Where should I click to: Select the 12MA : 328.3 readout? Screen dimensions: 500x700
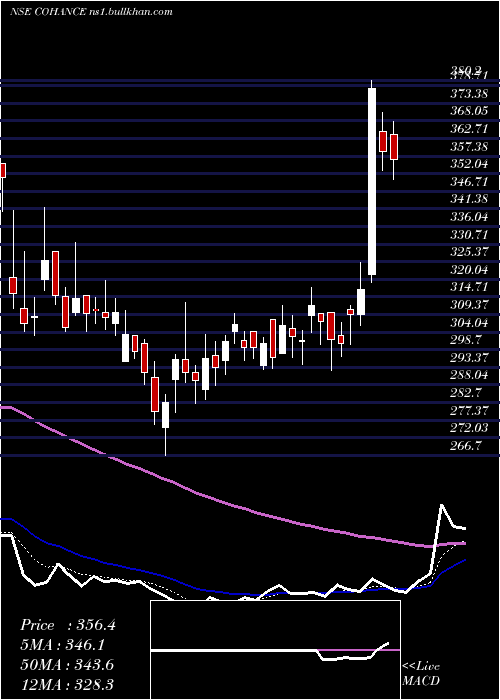coord(67,685)
